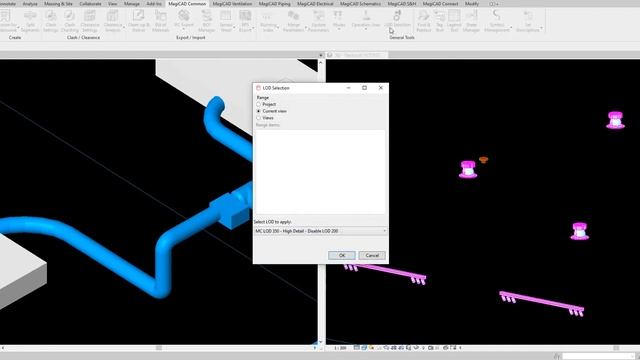Switch to the MagiCAD Ventilation tab

pos(232,4)
